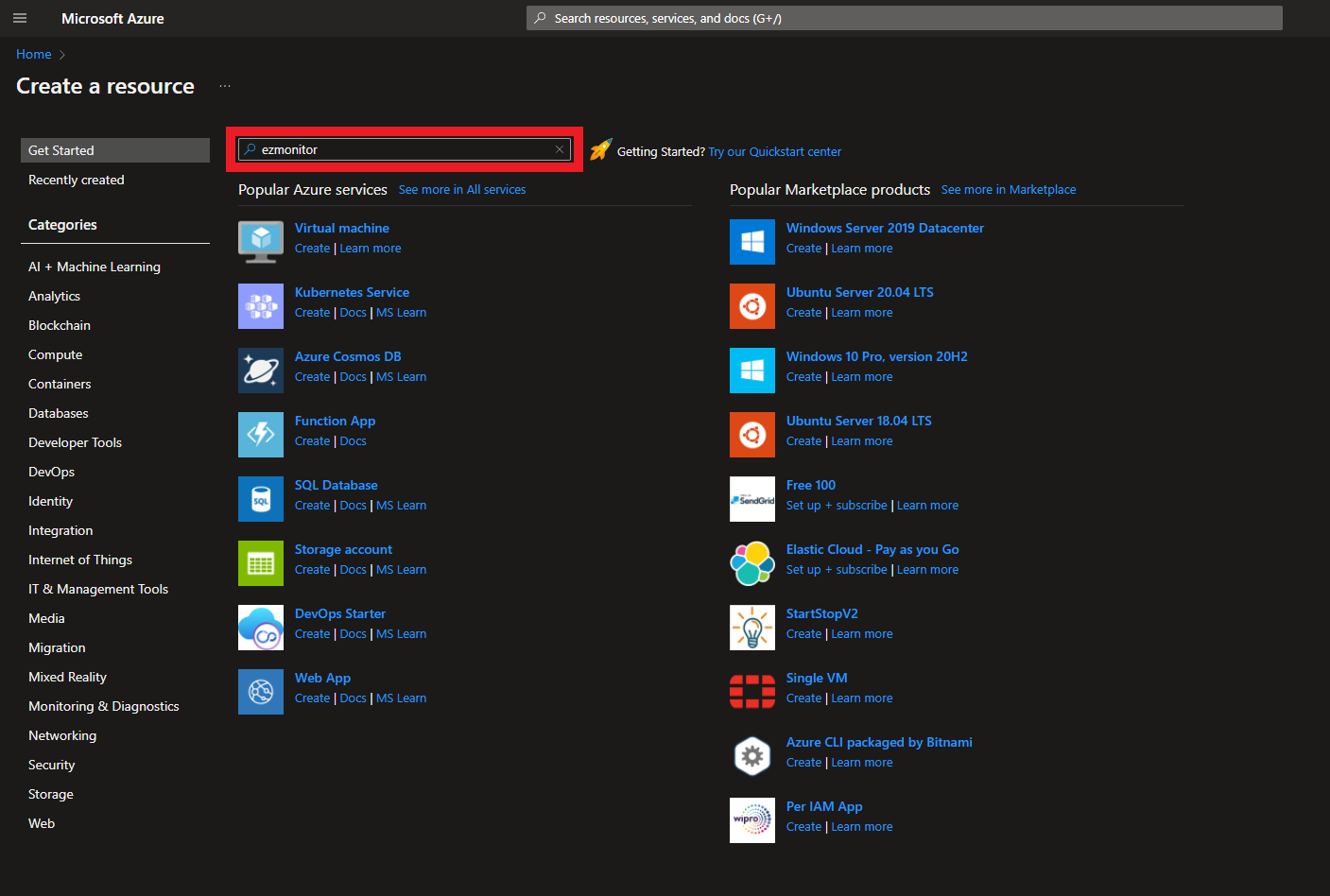Click the StartStopV2 lightbulb icon
The width and height of the screenshot is (1330, 896).
[752, 628]
